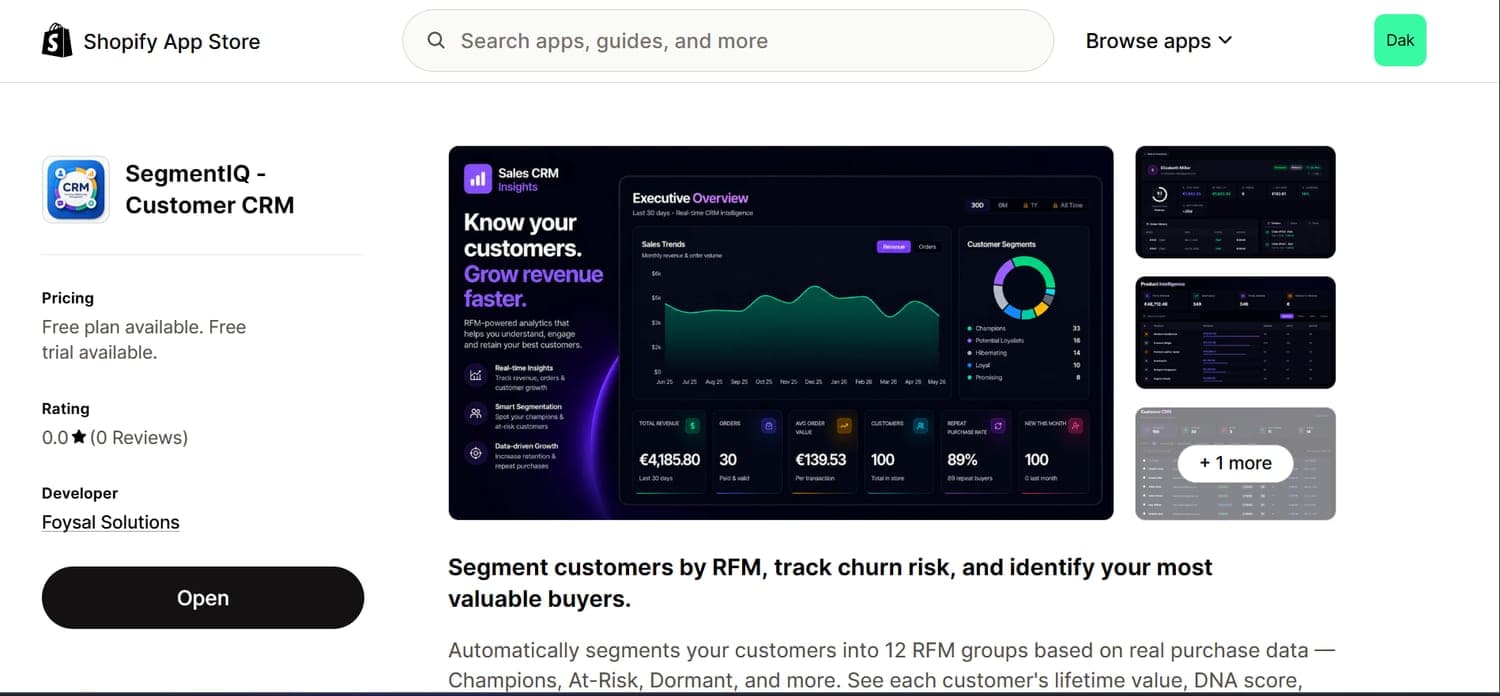Open the (0 Reviews) link

point(139,438)
